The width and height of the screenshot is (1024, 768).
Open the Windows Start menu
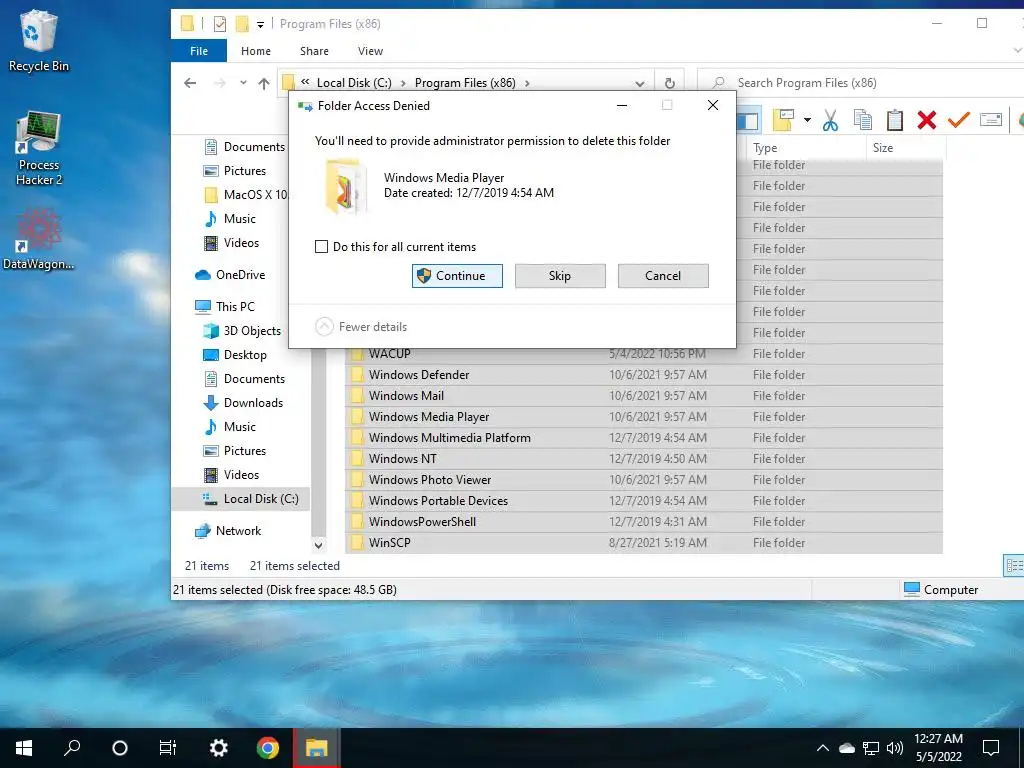pyautogui.click(x=24, y=748)
